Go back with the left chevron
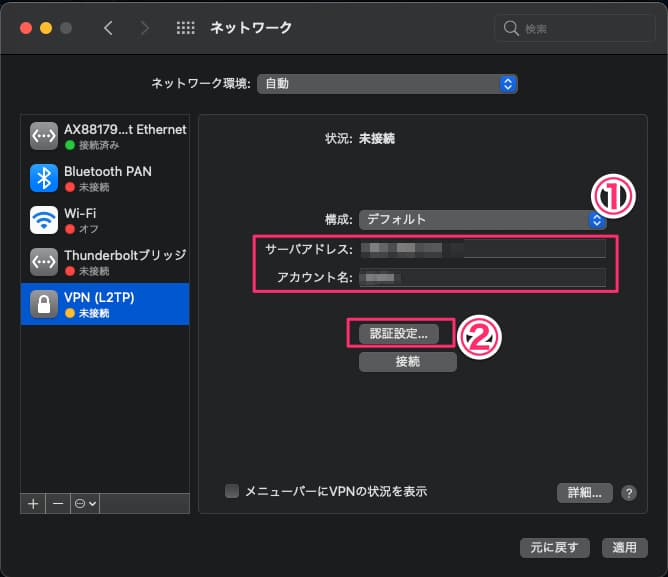Screen dimensions: 668x577 [108, 28]
